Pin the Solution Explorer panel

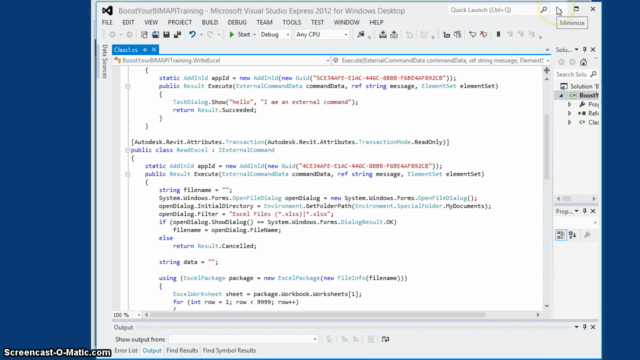[x=584, y=50]
